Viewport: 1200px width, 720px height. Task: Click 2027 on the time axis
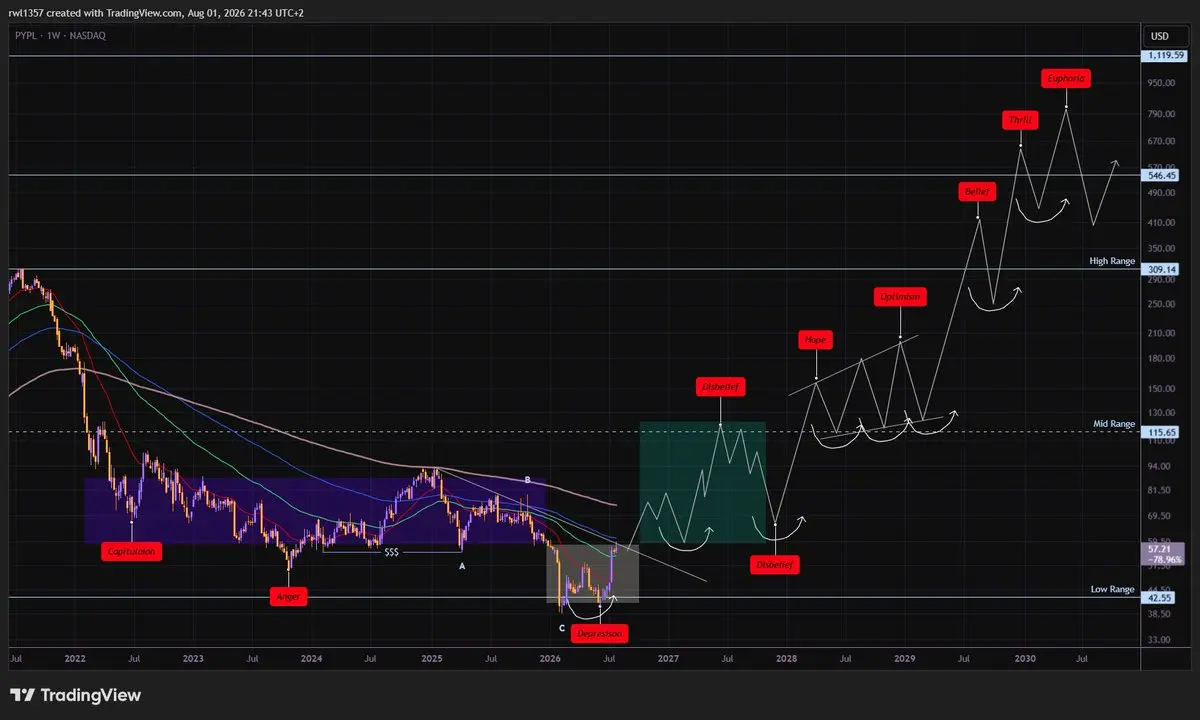pos(668,660)
